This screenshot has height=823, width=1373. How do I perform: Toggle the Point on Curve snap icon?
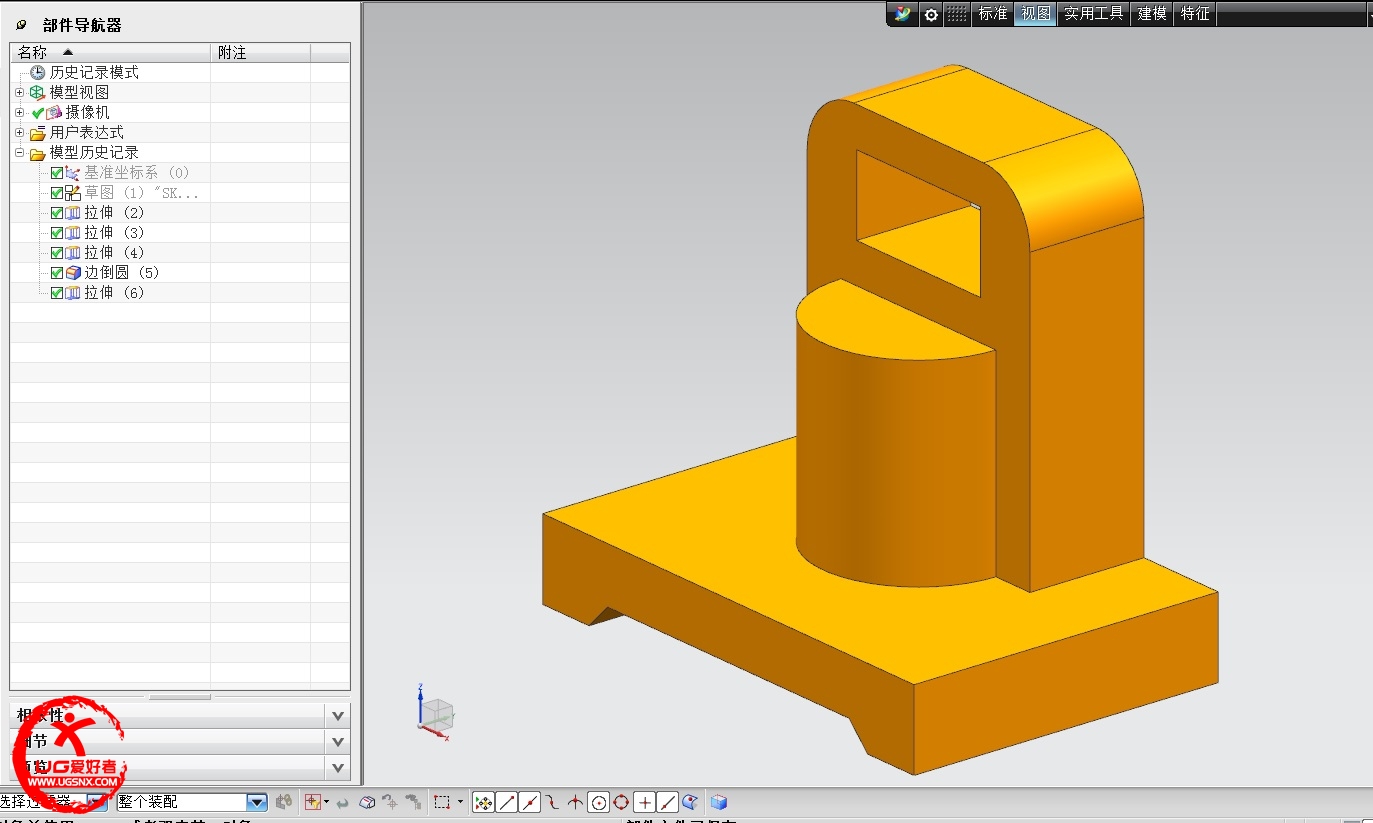(668, 802)
